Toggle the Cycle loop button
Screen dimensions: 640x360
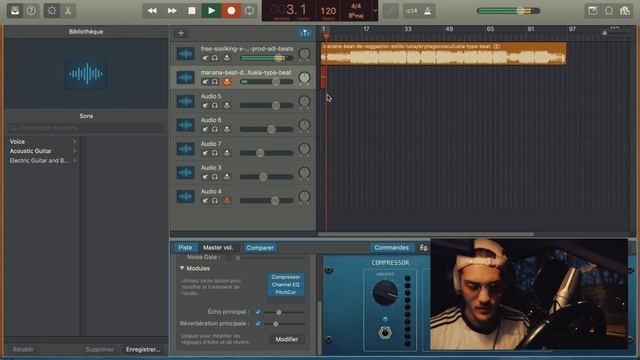pos(249,11)
